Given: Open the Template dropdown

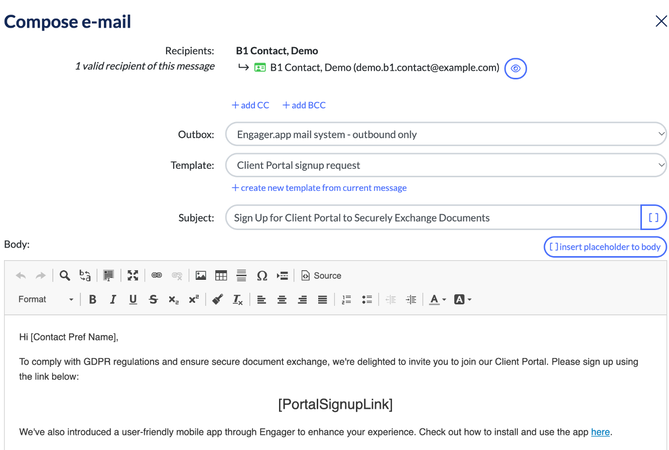Looking at the screenshot, I should pos(446,165).
